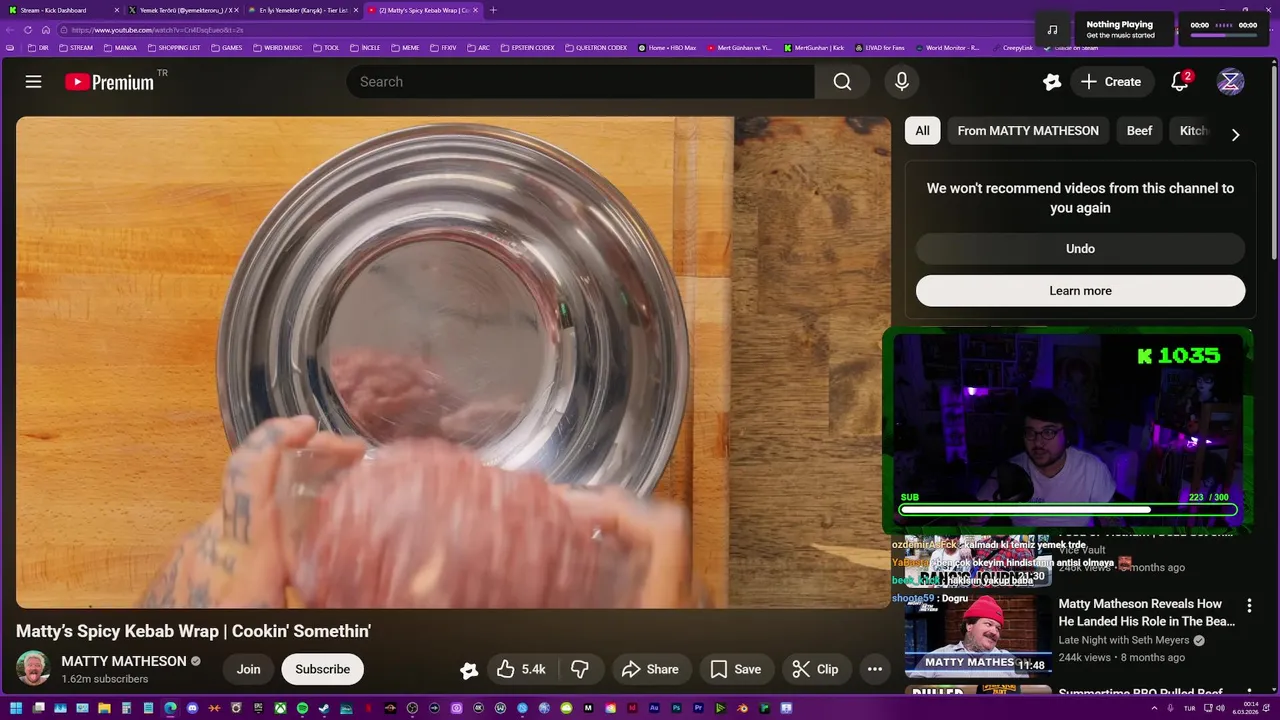Switch to Stream - Kick Dashboard tab
The width and height of the screenshot is (1280, 720).
[x=60, y=10]
